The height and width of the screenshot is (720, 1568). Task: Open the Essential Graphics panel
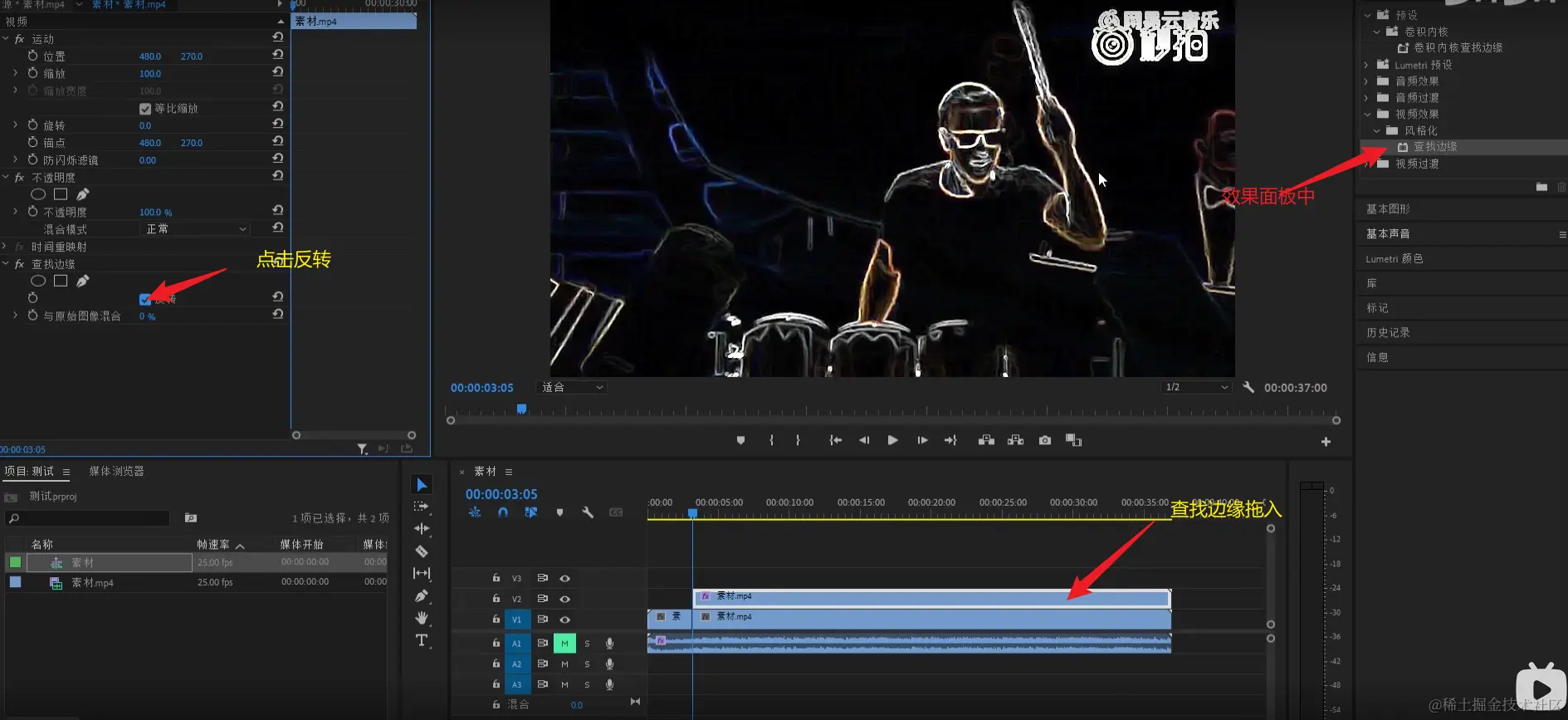pos(1388,208)
